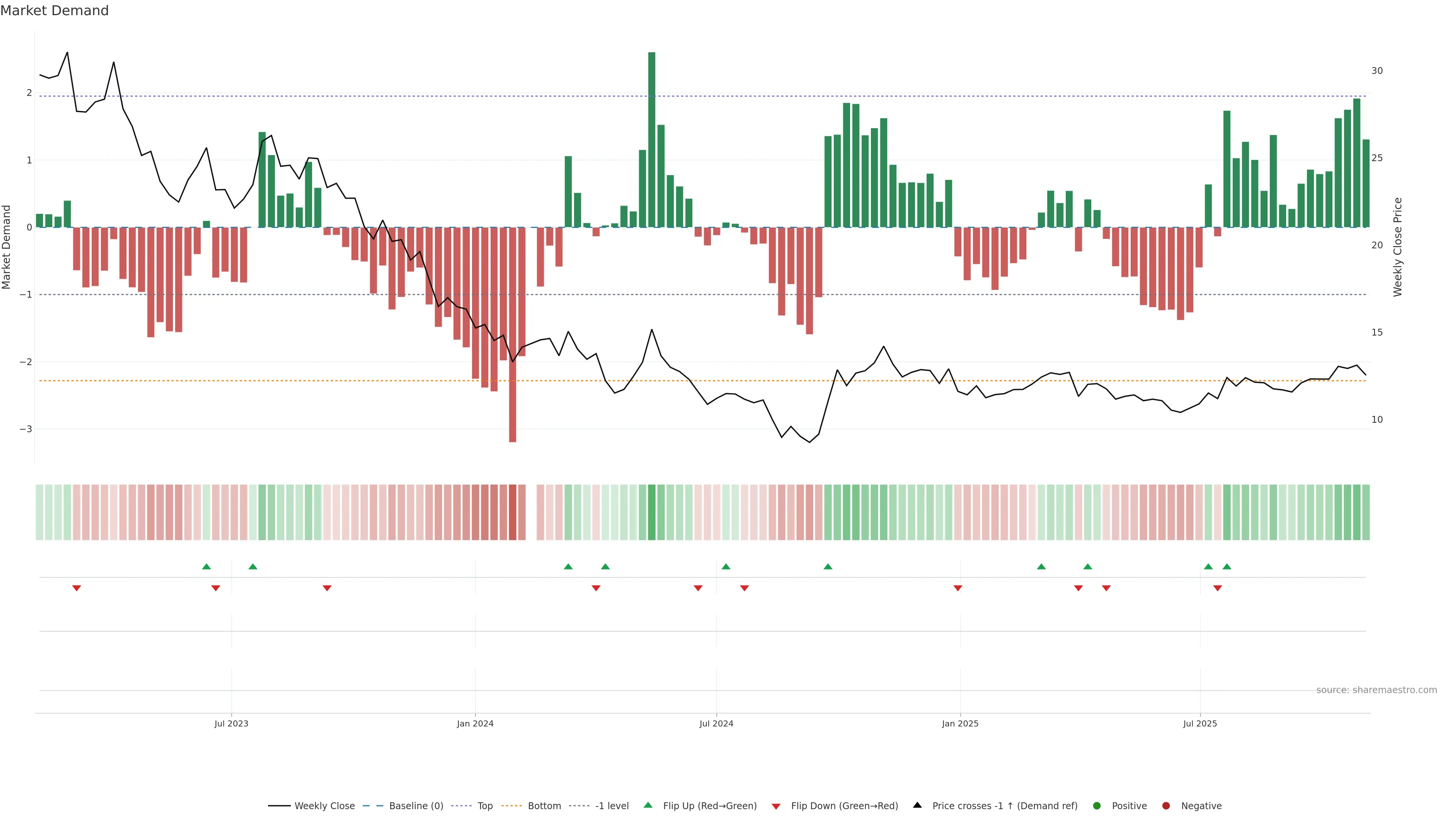Click the green Positive circle in legend
1456x819 pixels.
pyautogui.click(x=1097, y=805)
